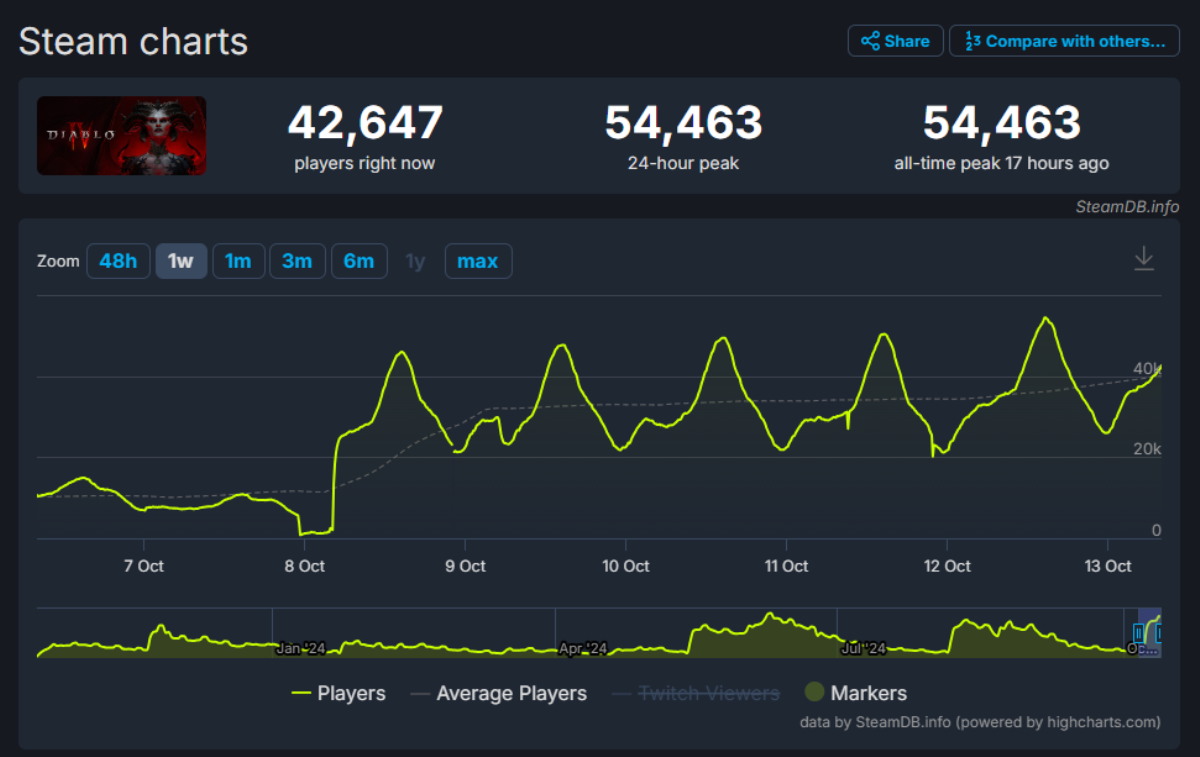Re-enable the crossed-out Twitch Viewers series
This screenshot has width=1200, height=757.
coord(710,692)
